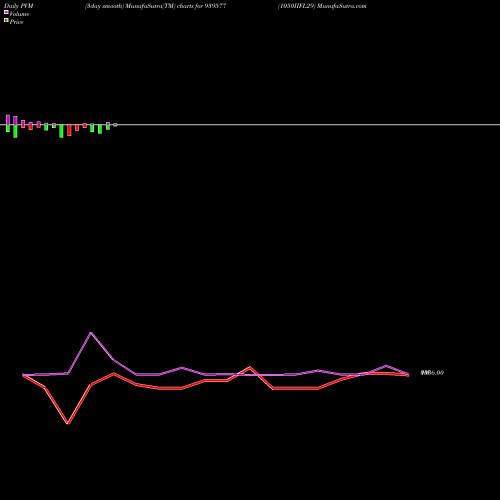Viewport: 500px width, 500px height.
Task: Click the 'Daily PVM' chart title
Action: (x=19, y=6)
